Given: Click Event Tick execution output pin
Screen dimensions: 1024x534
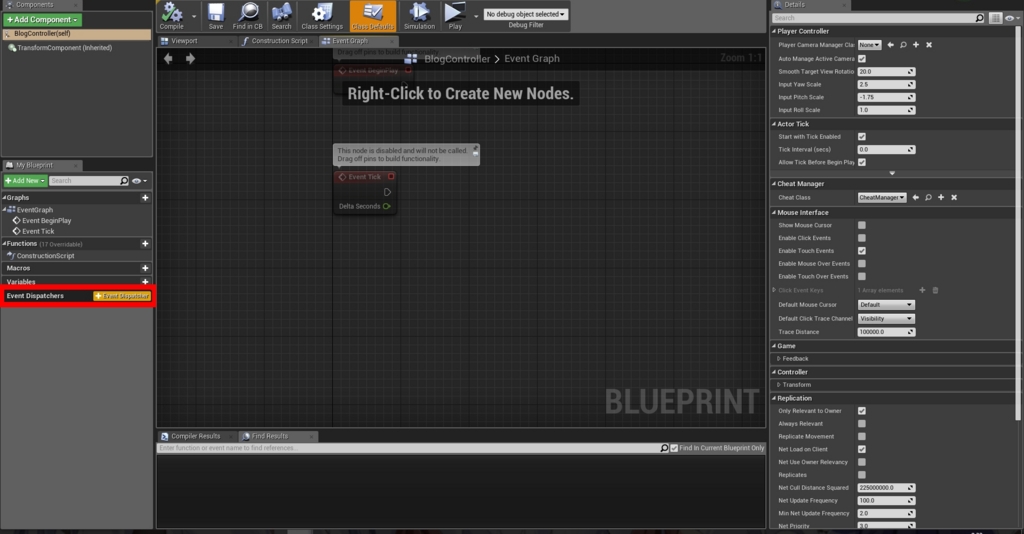Looking at the screenshot, I should coord(387,192).
